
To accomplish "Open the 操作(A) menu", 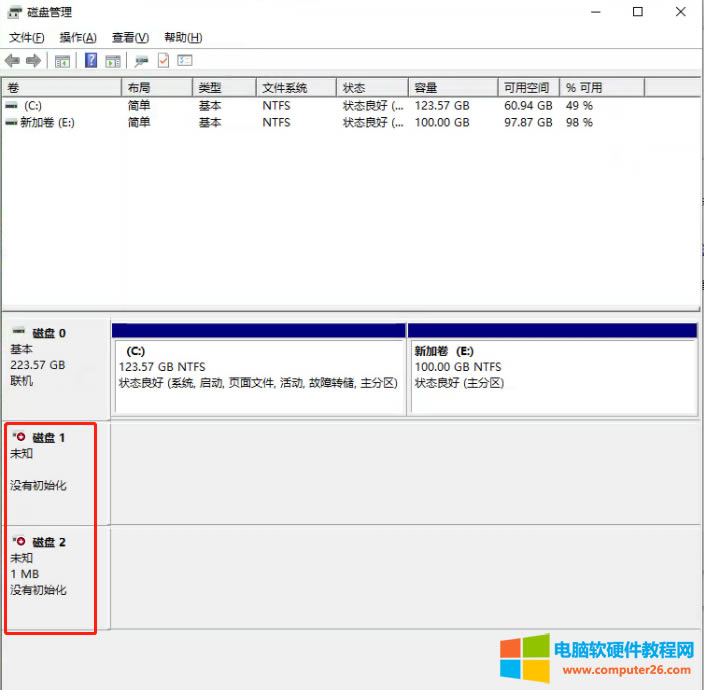I will tap(78, 37).
